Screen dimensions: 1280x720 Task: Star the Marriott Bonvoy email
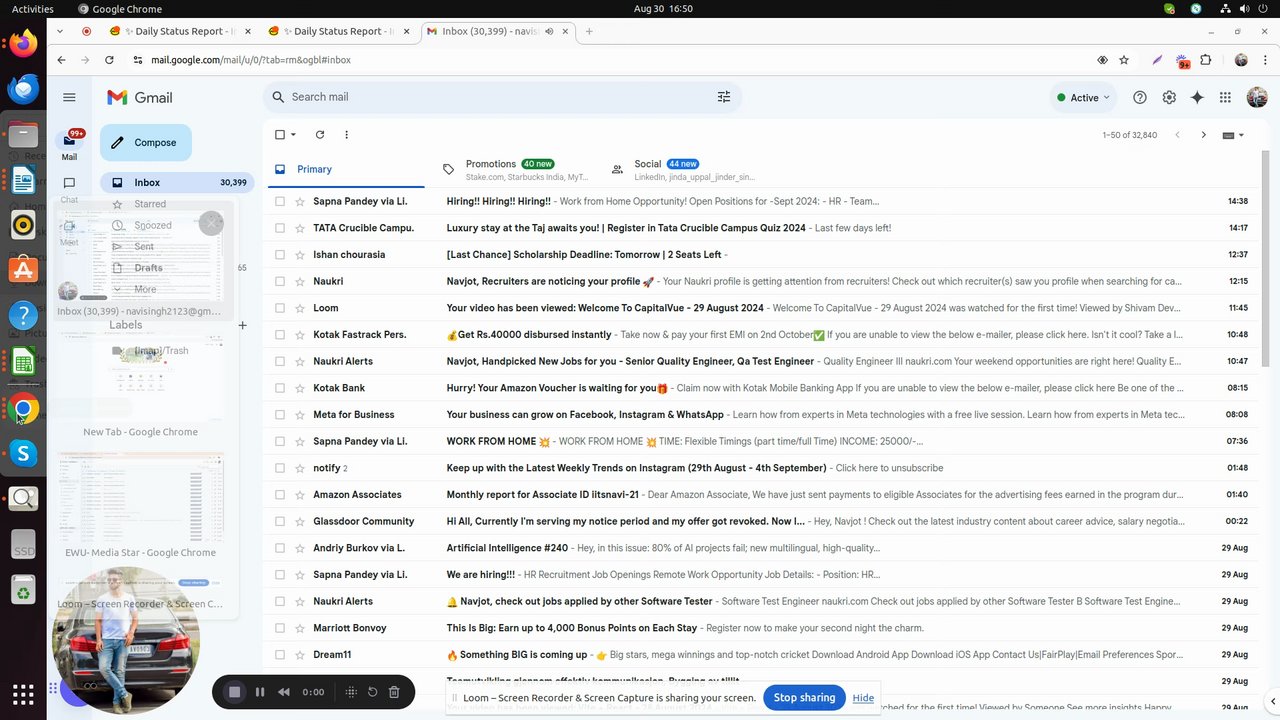pyautogui.click(x=300, y=628)
